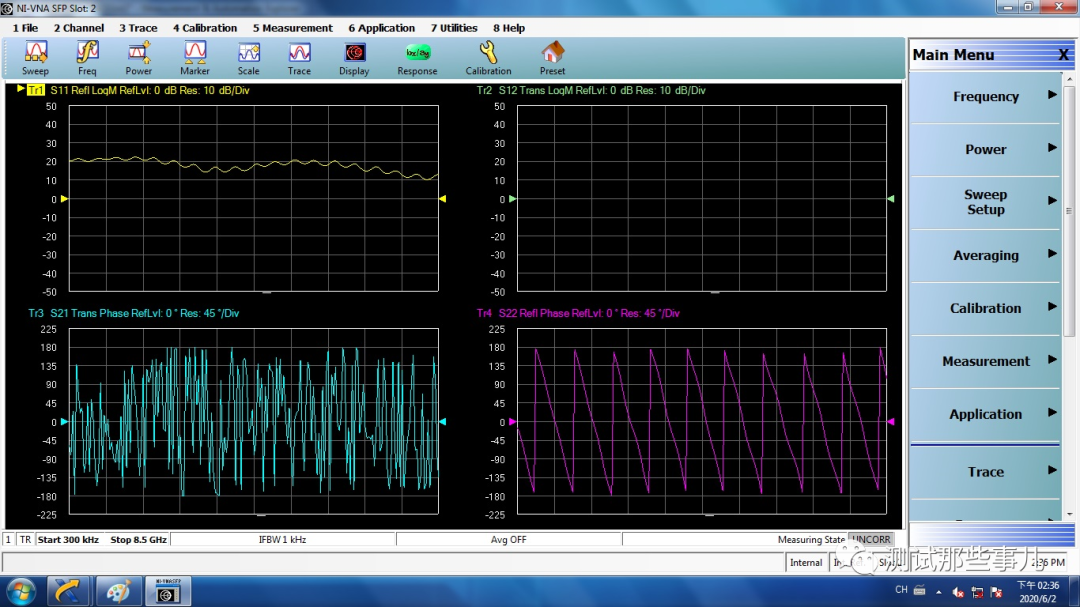Open the 5 Measurement menu
This screenshot has width=1080, height=607.
coord(292,28)
